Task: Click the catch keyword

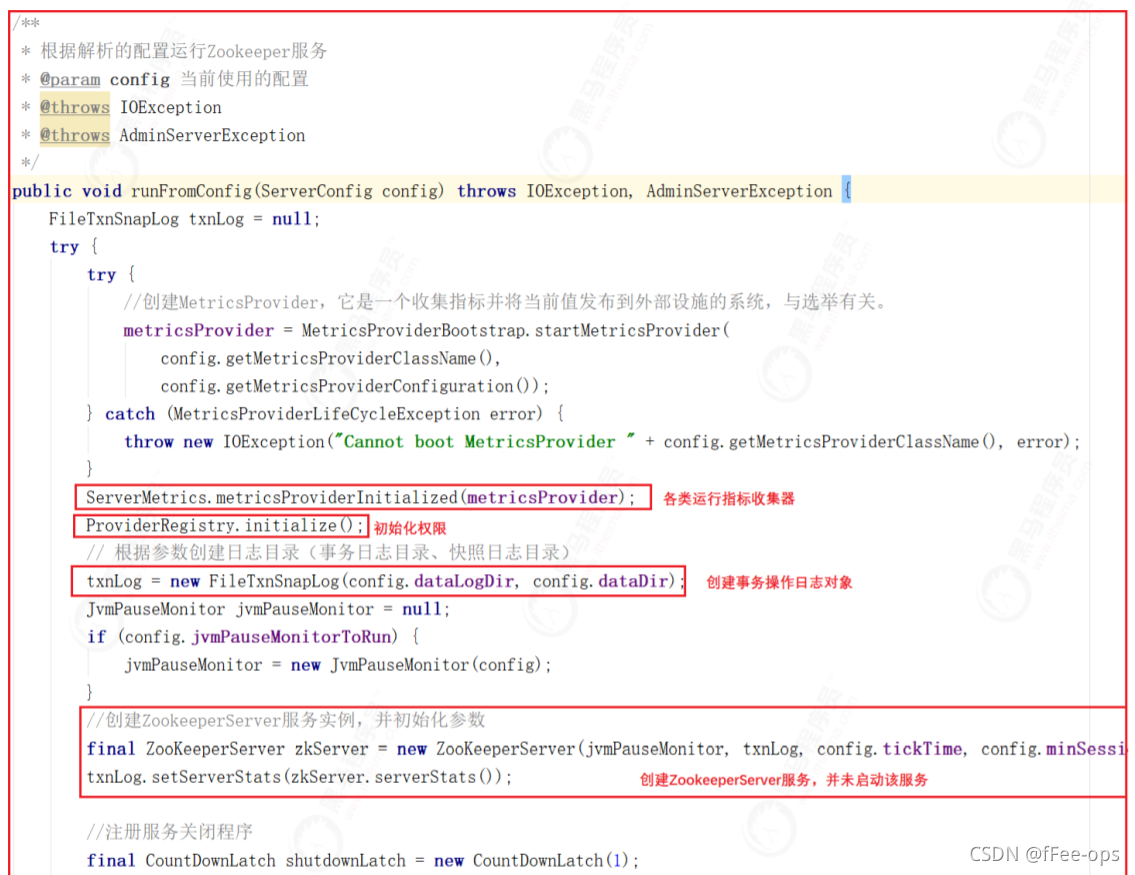Action: pyautogui.click(x=130, y=414)
